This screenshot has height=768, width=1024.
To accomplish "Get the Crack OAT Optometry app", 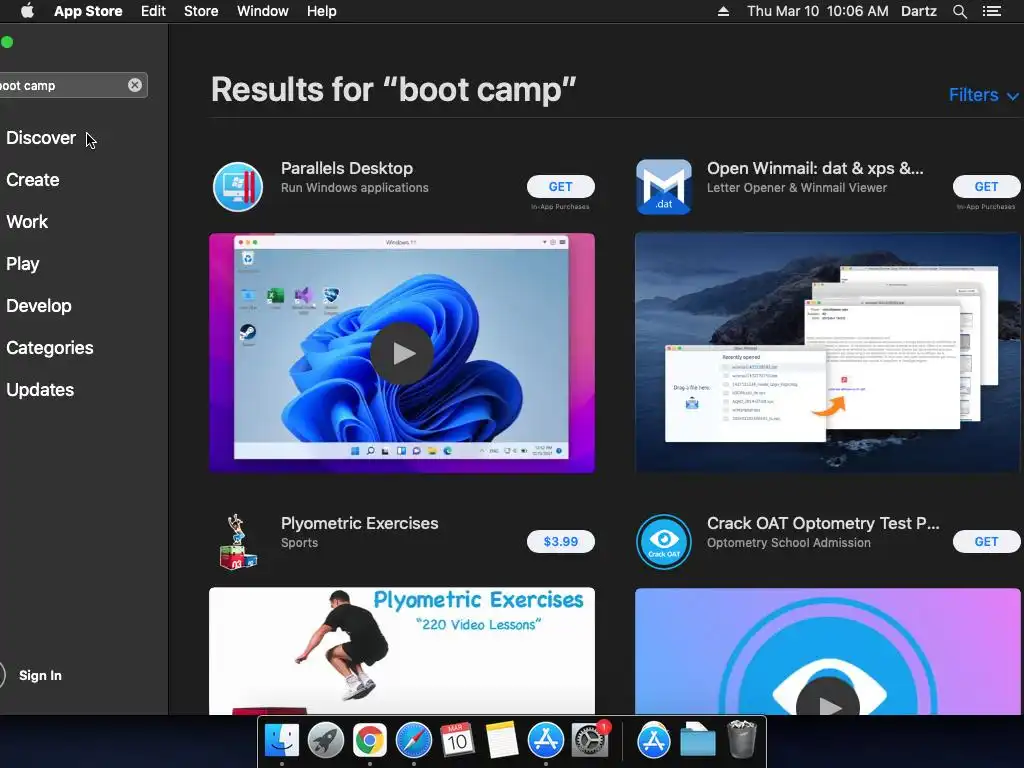I will click(986, 541).
